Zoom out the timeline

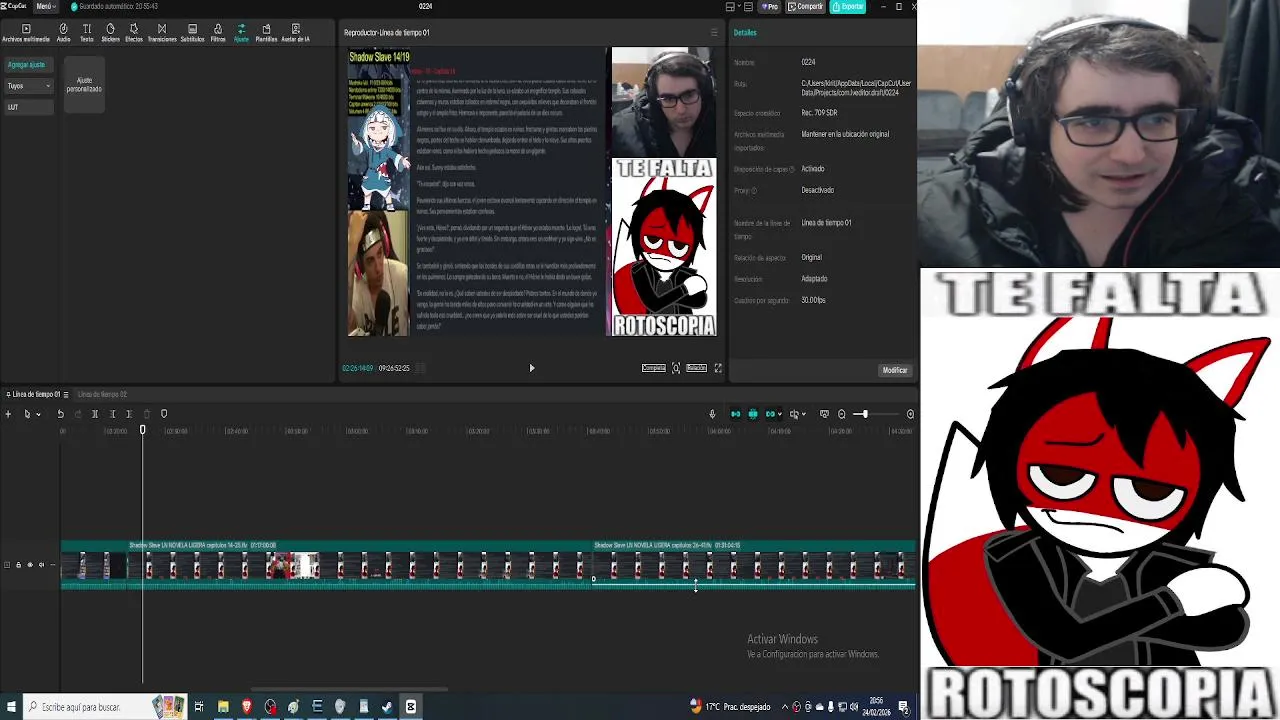coord(842,414)
